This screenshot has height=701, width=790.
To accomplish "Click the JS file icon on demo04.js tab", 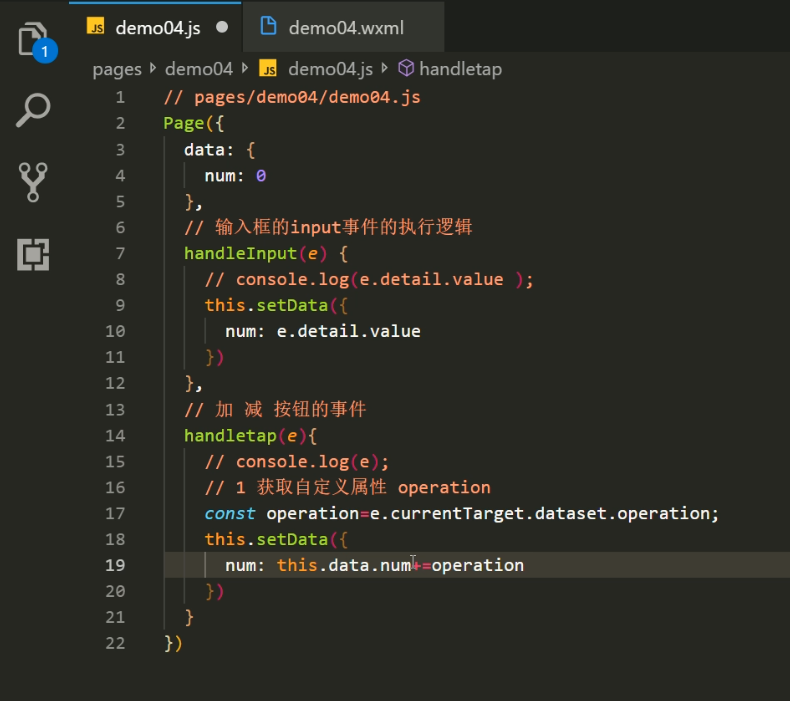I will point(96,26).
